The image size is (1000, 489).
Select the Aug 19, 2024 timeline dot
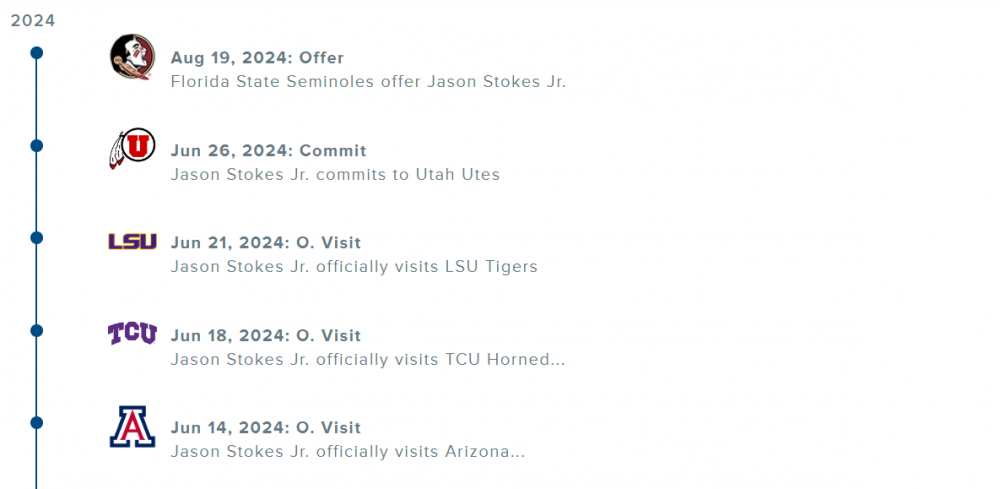(37, 53)
